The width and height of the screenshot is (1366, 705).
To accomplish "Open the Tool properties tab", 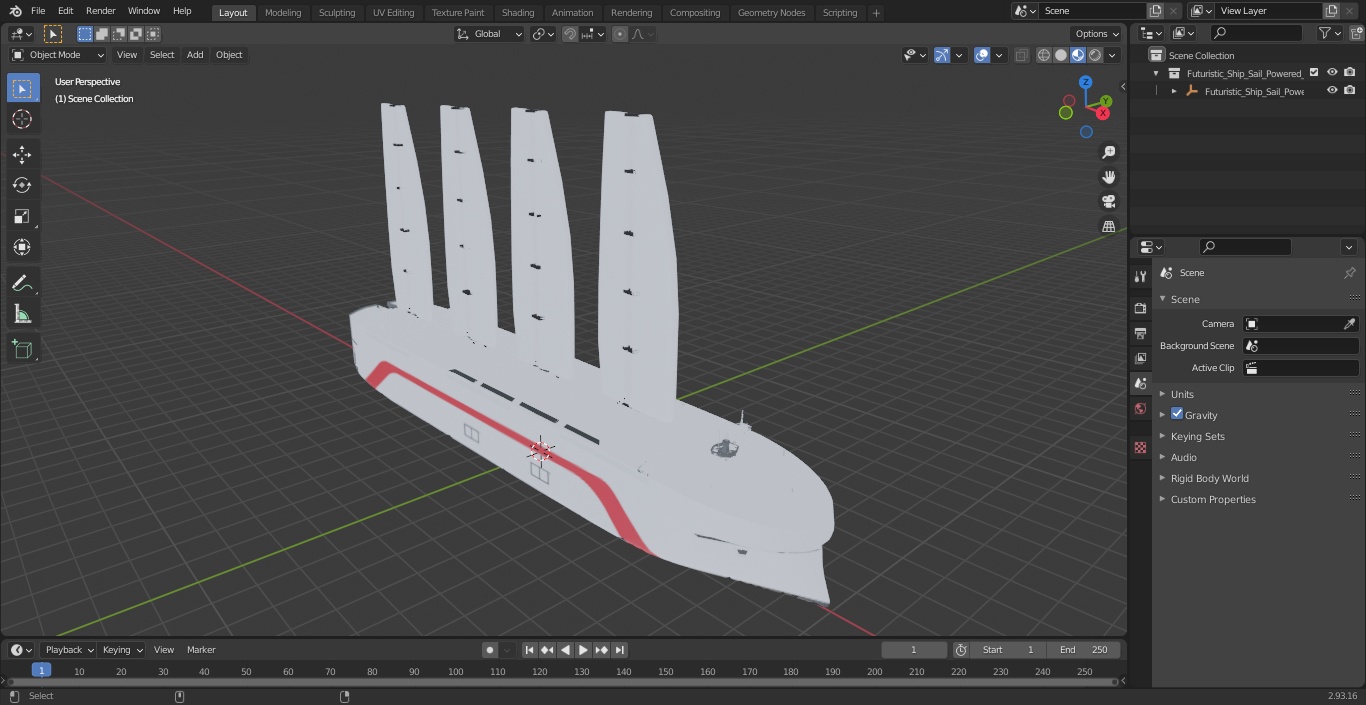I will tap(1140, 276).
